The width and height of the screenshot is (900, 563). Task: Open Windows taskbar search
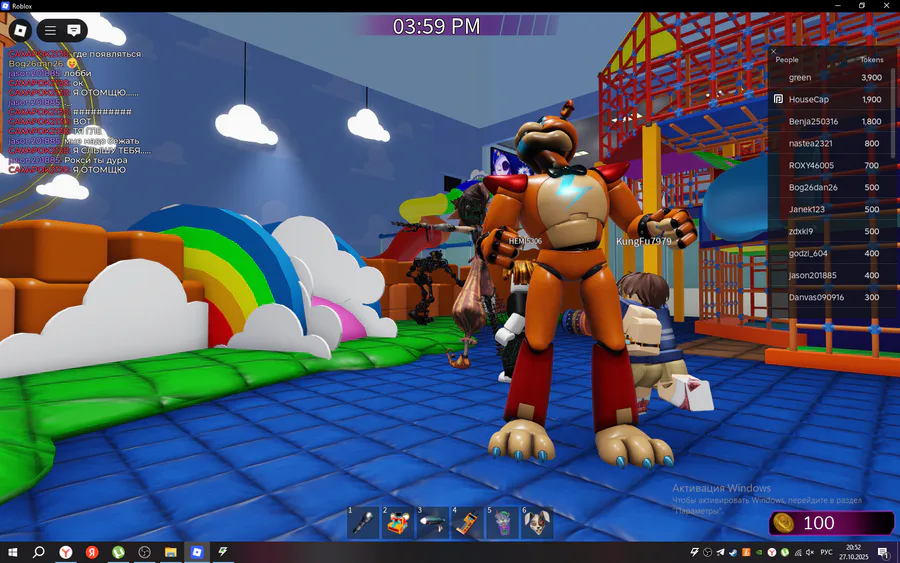[x=38, y=552]
